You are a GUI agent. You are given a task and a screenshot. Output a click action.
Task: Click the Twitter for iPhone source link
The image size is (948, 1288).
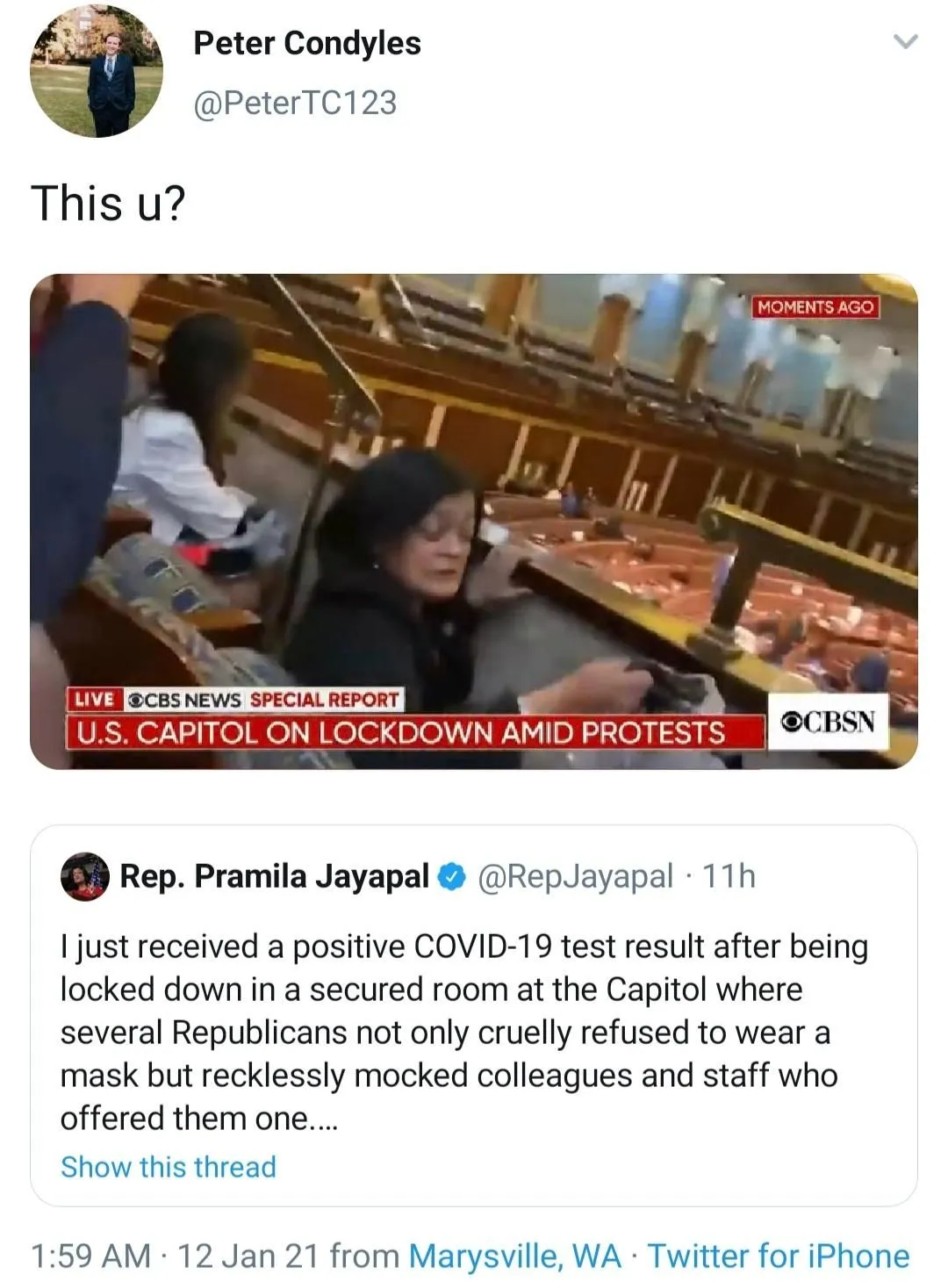(x=779, y=1256)
